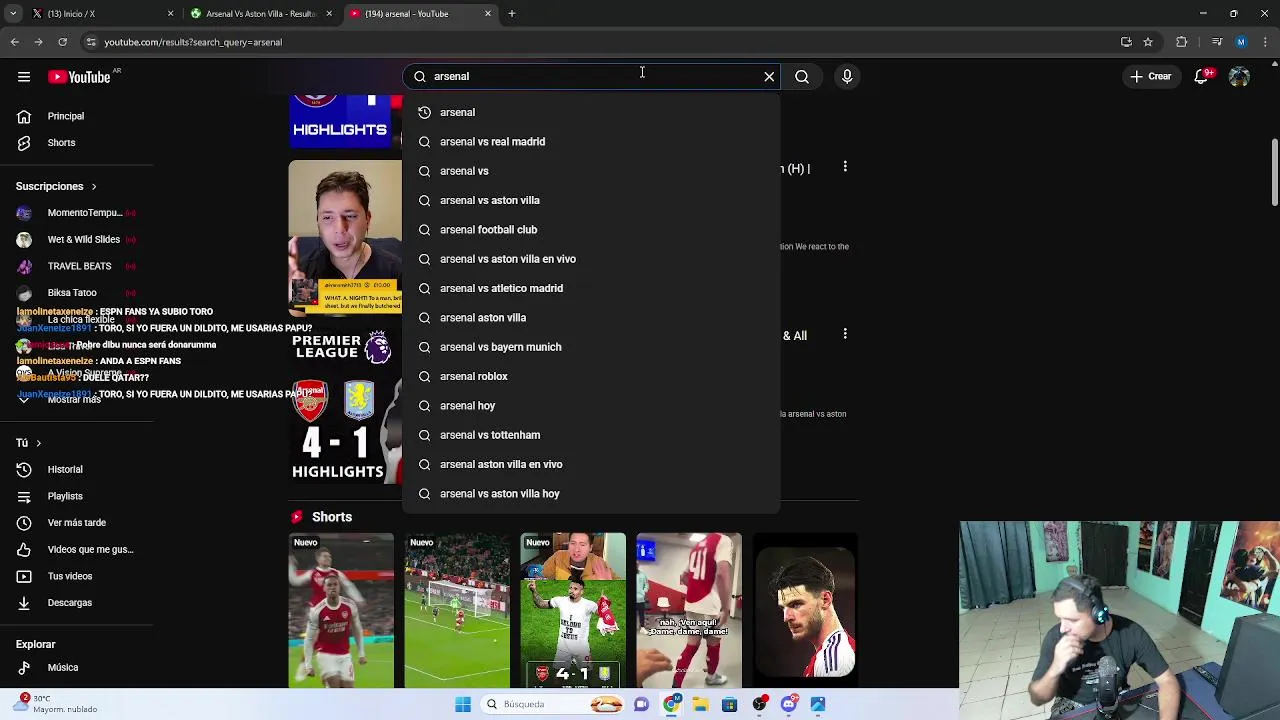Screen dimensions: 1280x720
Task: Bookmark this page with the star icon
Action: coord(1148,42)
